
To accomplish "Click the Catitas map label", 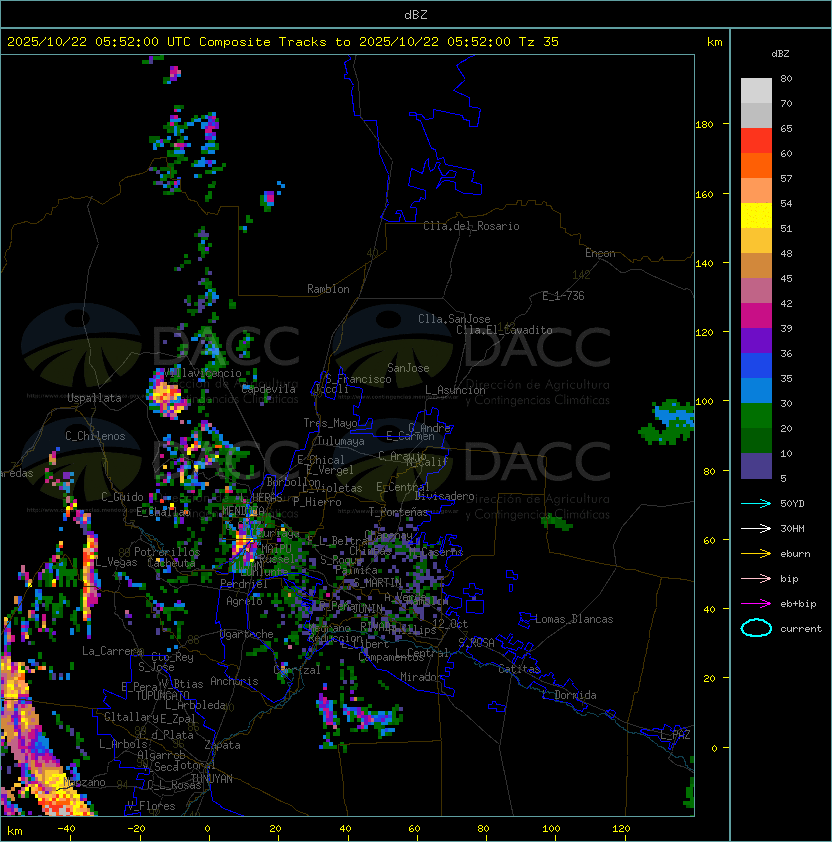I will tap(519, 669).
